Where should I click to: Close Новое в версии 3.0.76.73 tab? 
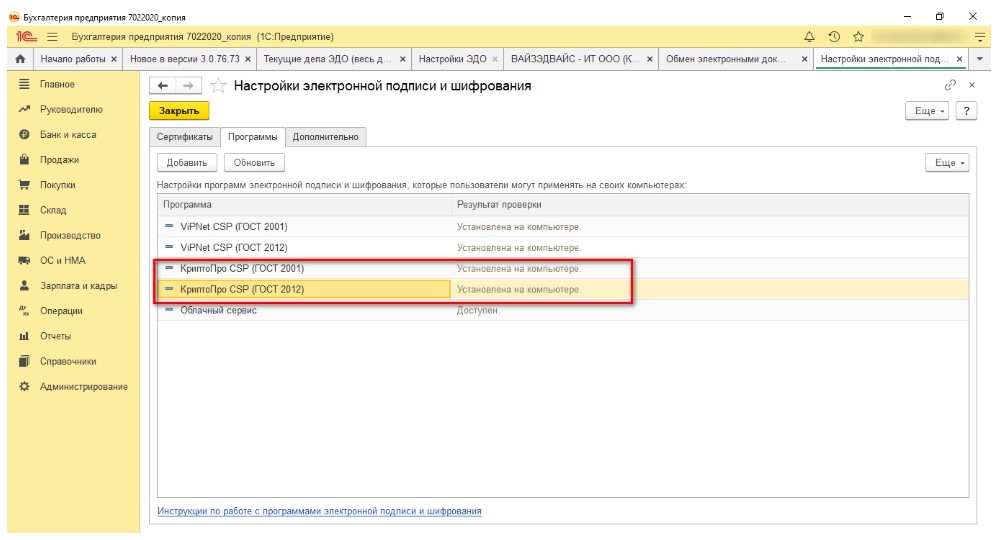[x=248, y=59]
